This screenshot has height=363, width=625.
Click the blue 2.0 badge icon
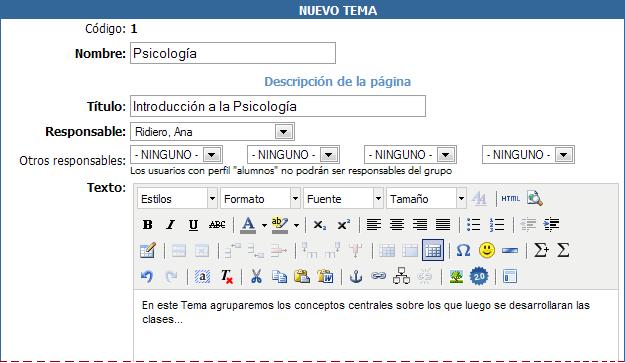coord(479,277)
